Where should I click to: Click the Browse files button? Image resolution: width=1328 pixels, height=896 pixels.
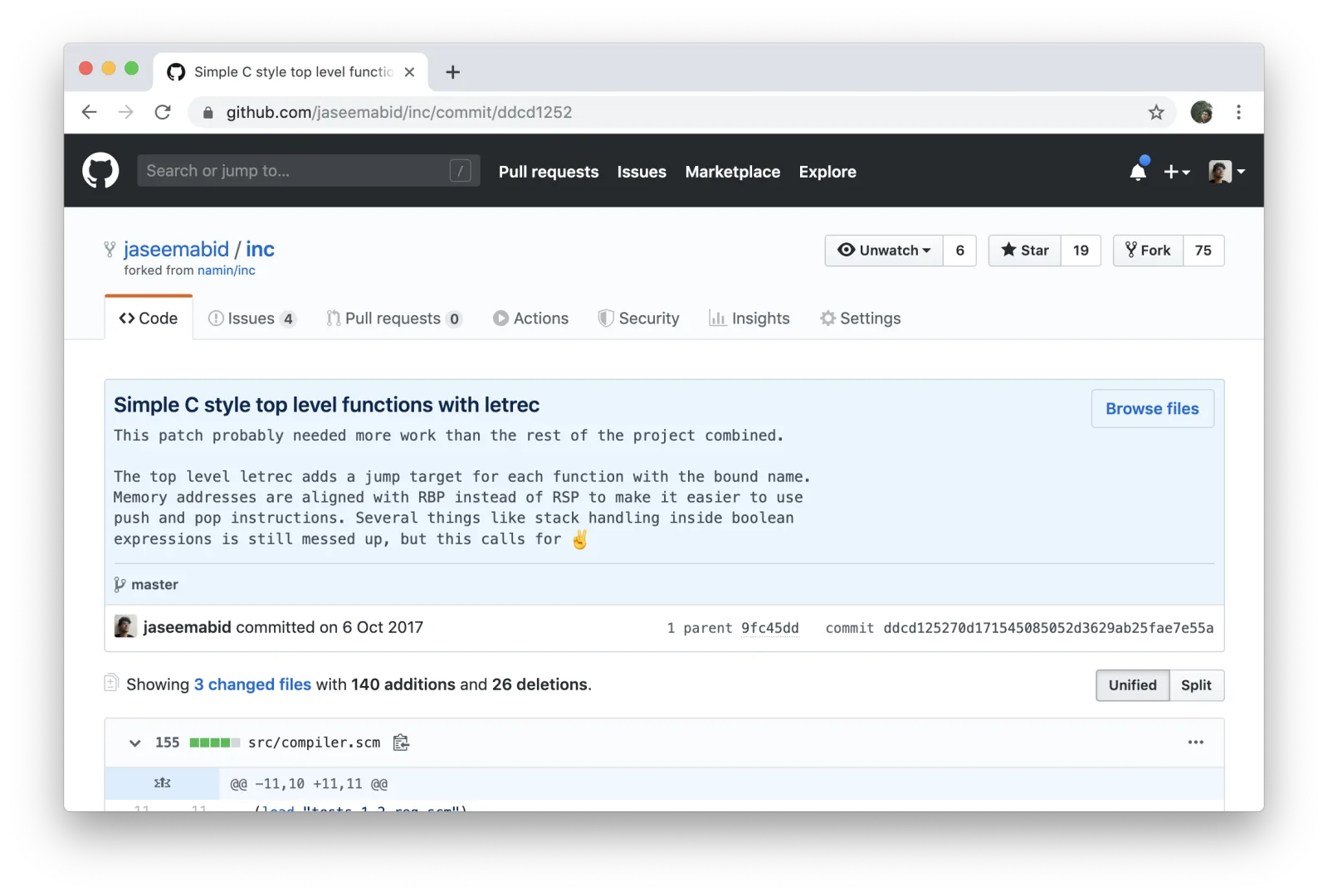(1152, 409)
